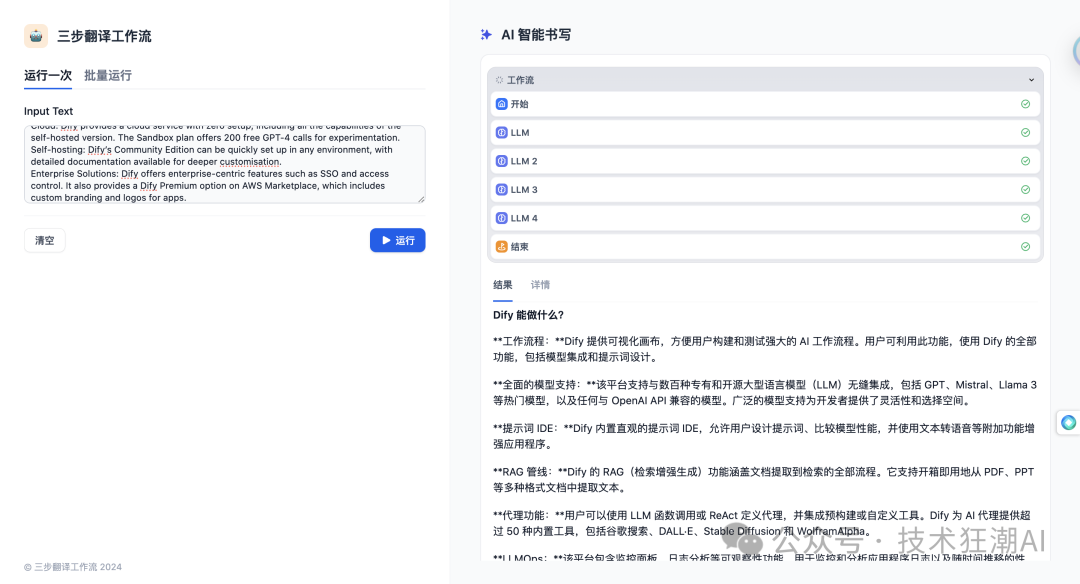The width and height of the screenshot is (1080, 584).
Task: Click the sparkle icon next to AI 智能书写
Action: pos(486,34)
